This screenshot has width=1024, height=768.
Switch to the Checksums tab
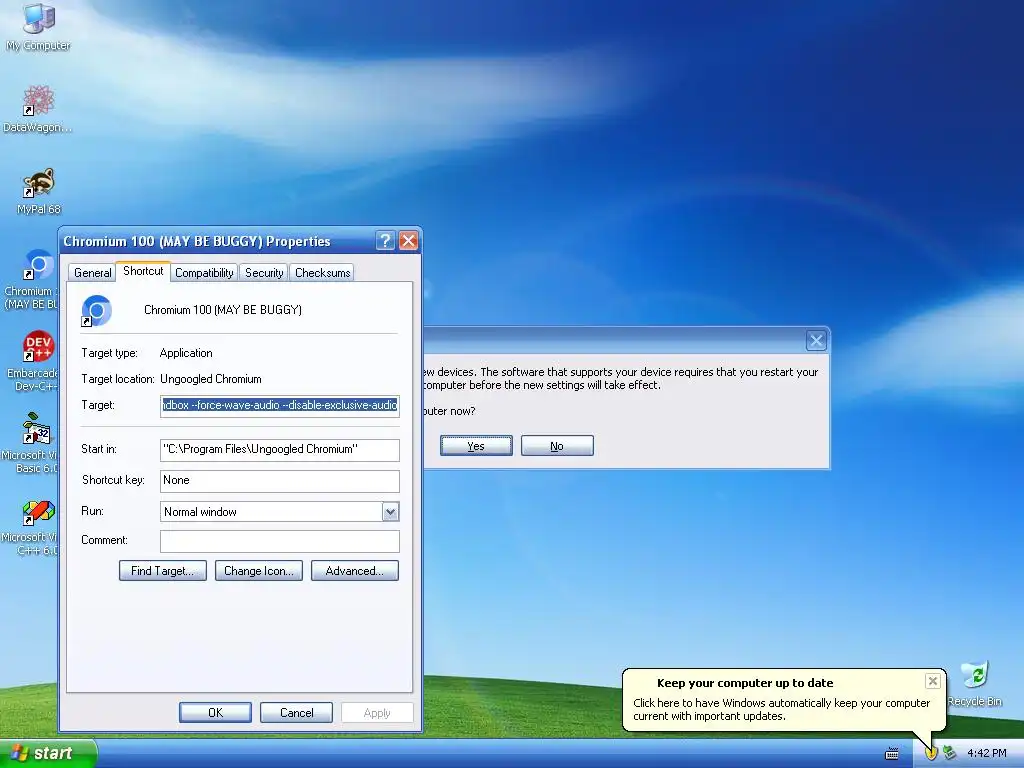click(x=322, y=273)
